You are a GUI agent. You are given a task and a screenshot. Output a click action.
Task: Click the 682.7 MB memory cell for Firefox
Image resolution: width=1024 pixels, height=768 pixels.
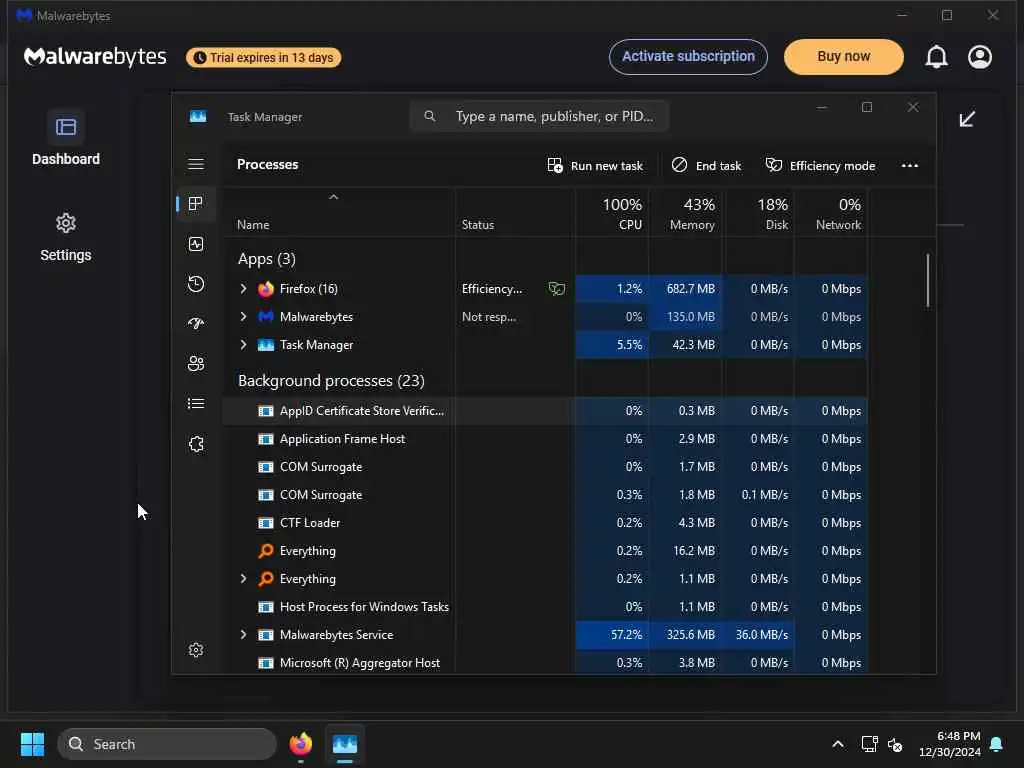click(686, 289)
